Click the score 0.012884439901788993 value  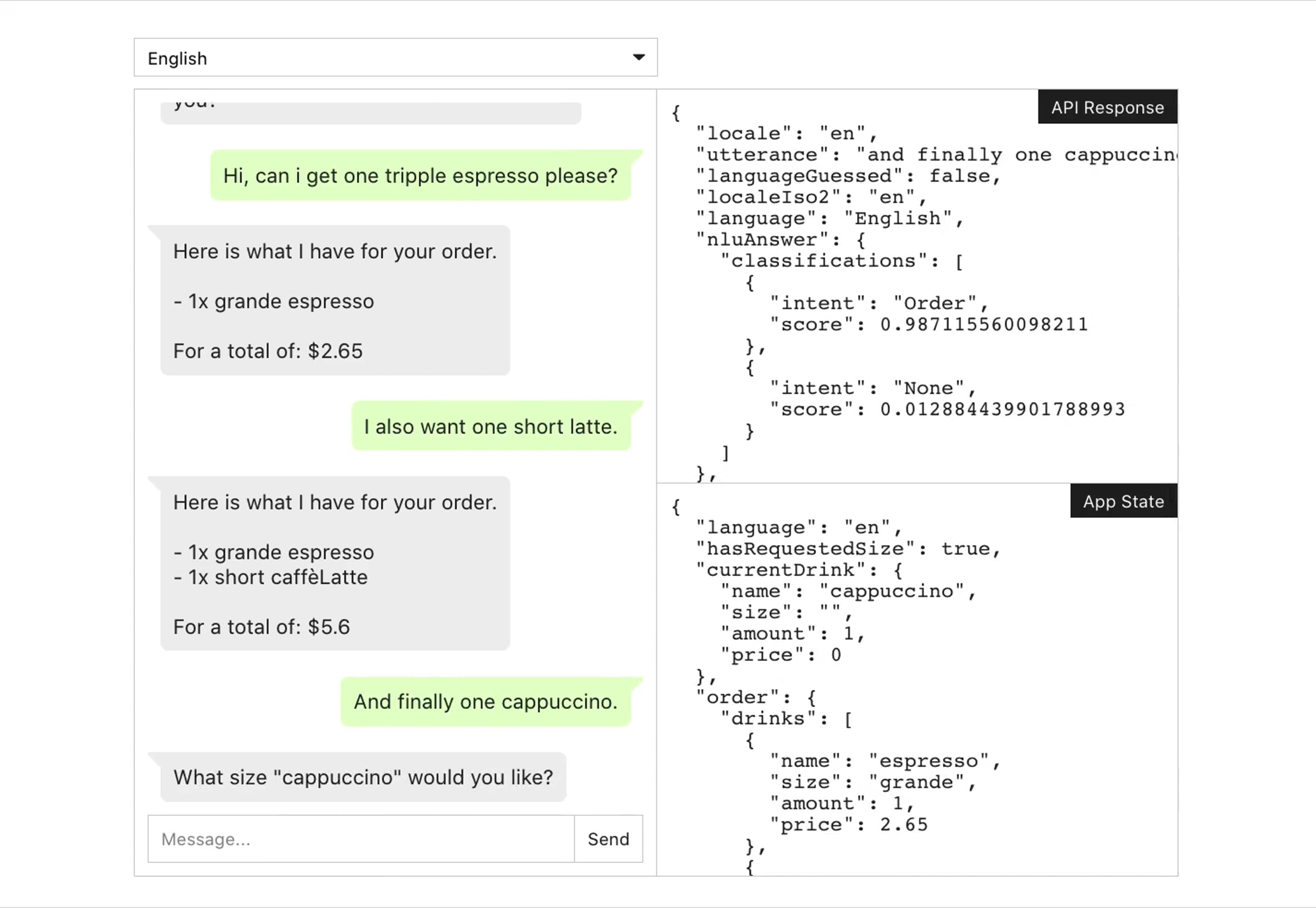pos(1002,410)
